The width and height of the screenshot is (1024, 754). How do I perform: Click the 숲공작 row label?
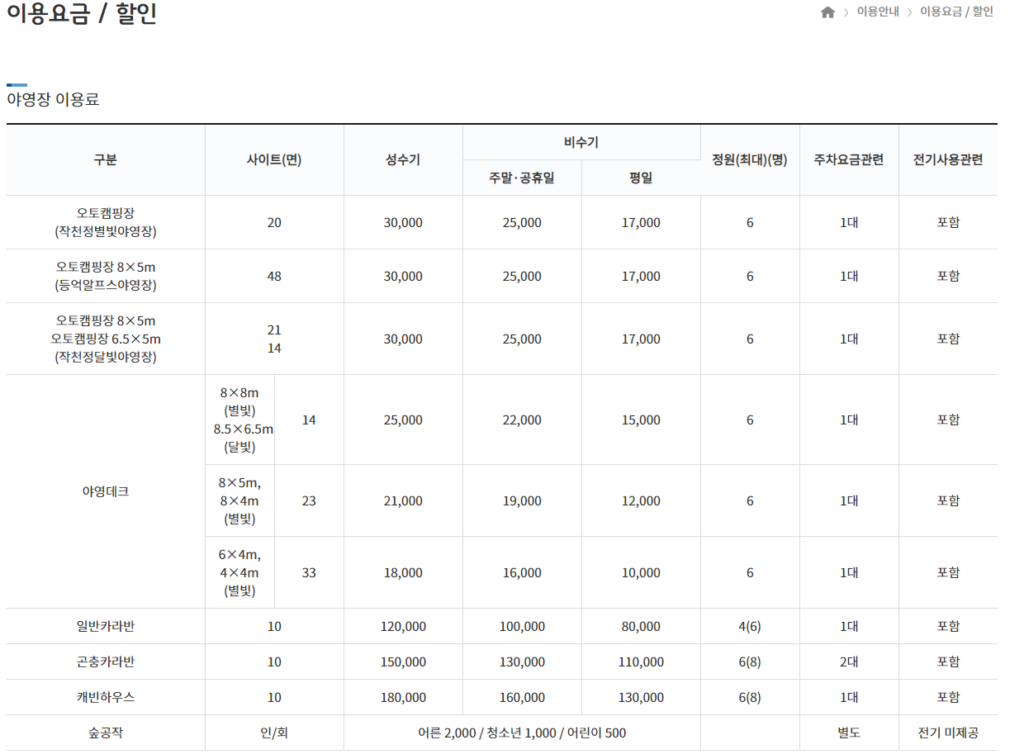coord(105,733)
